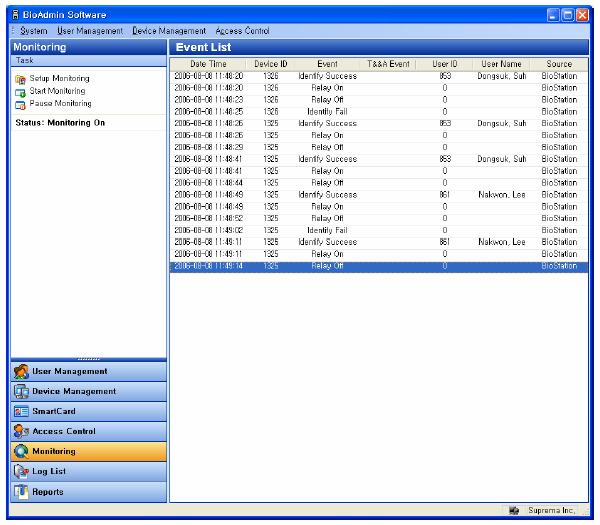
Task: Click the Access Control icon in sidebar
Action: [x=21, y=431]
